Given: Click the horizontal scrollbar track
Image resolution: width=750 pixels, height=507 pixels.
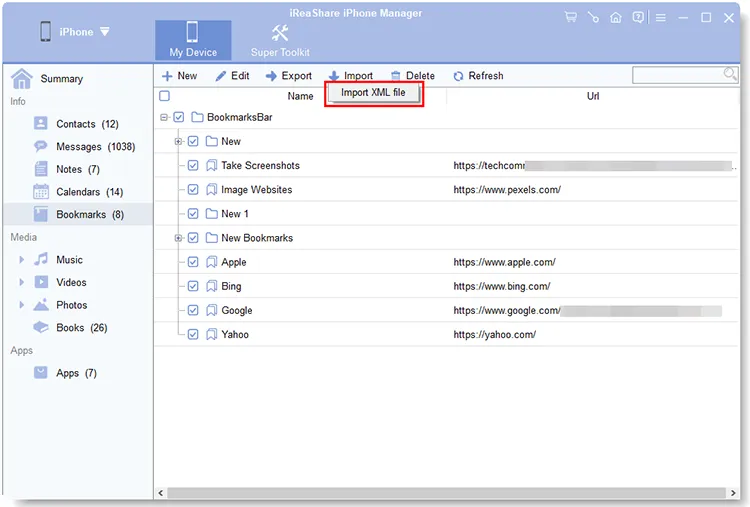Looking at the screenshot, I should click(446, 492).
